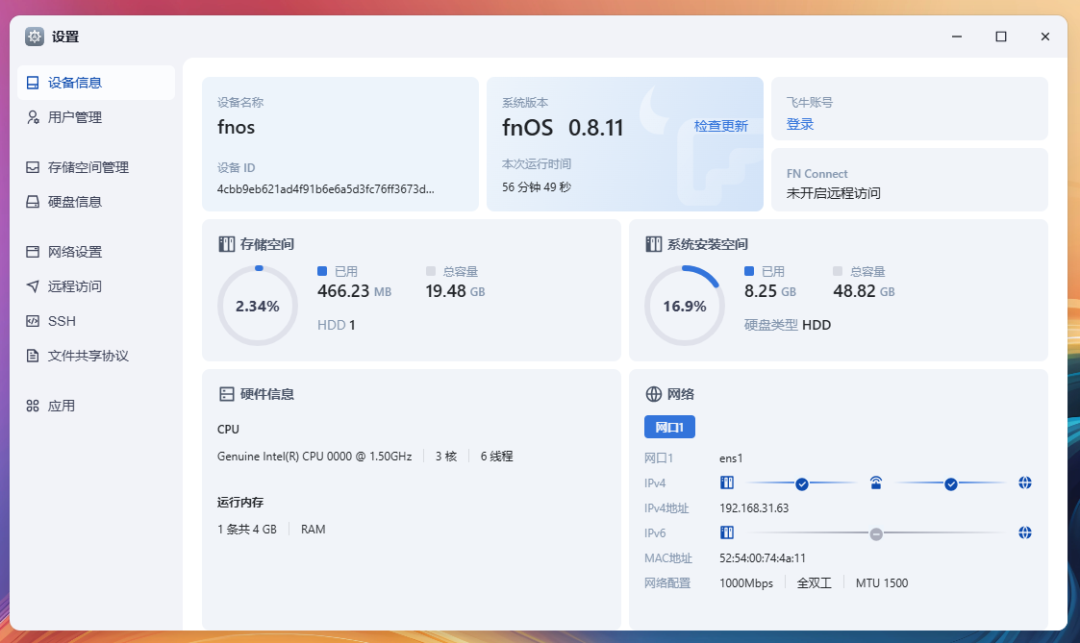
Task: Click 检查更新 link
Action: pos(720,126)
